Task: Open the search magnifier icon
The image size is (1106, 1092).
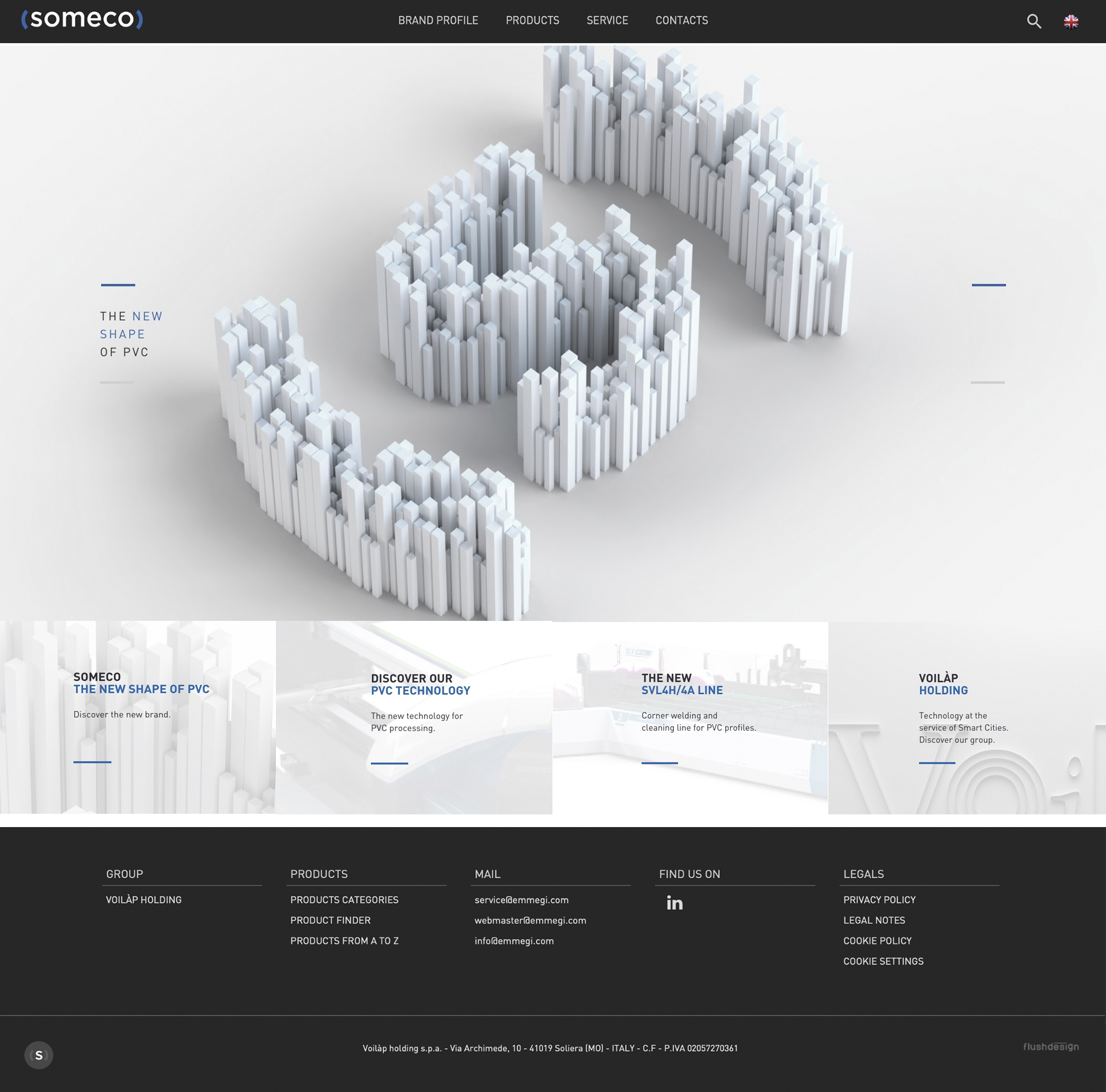Action: (1034, 21)
